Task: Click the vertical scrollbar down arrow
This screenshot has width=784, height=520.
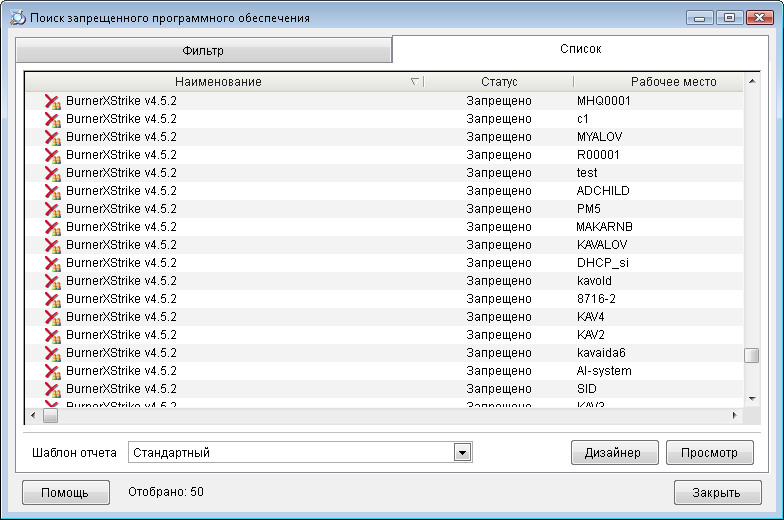Action: tap(752, 399)
